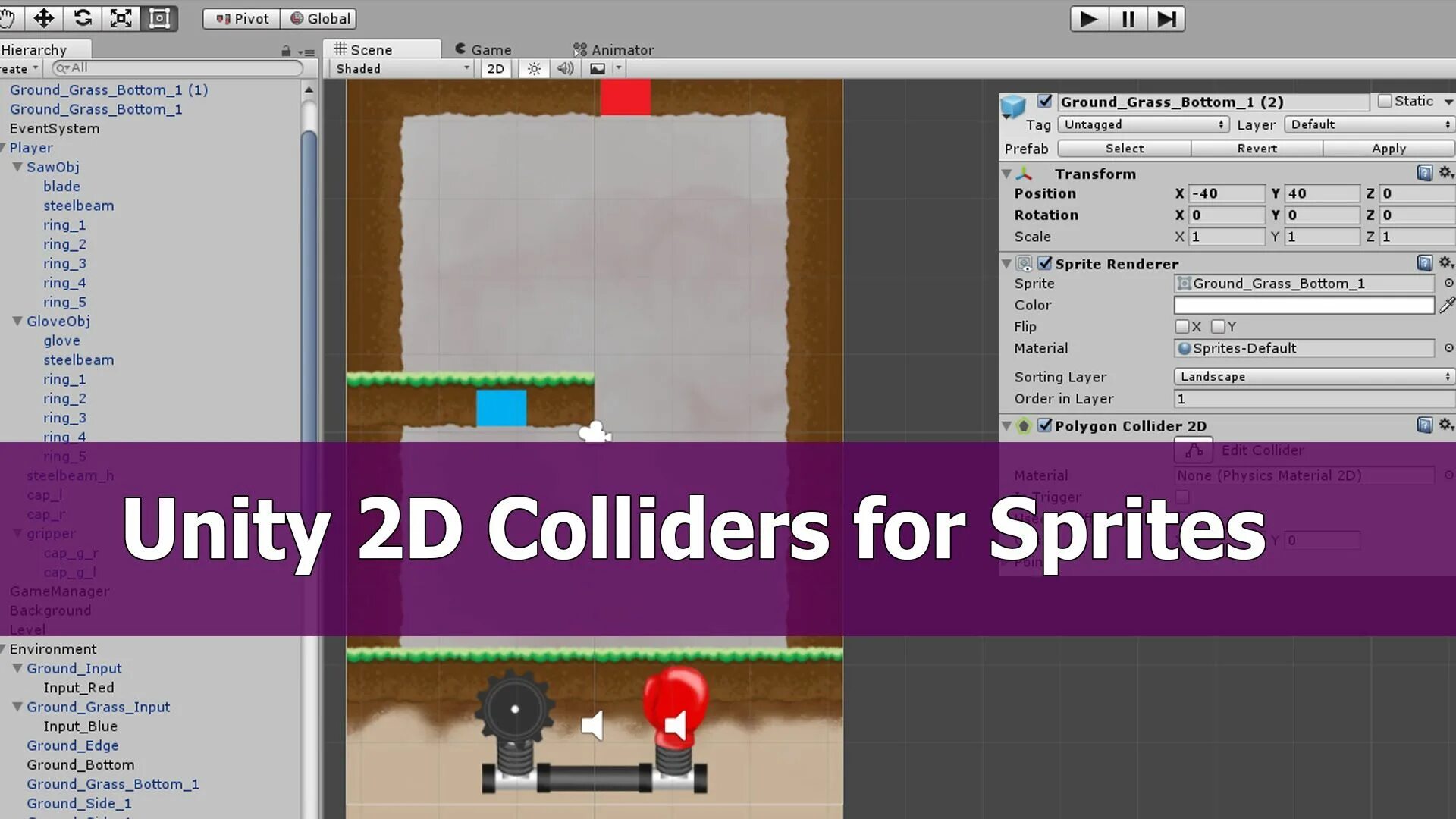This screenshot has height=819, width=1456.
Task: Click the Position X field
Action: pos(1226,193)
